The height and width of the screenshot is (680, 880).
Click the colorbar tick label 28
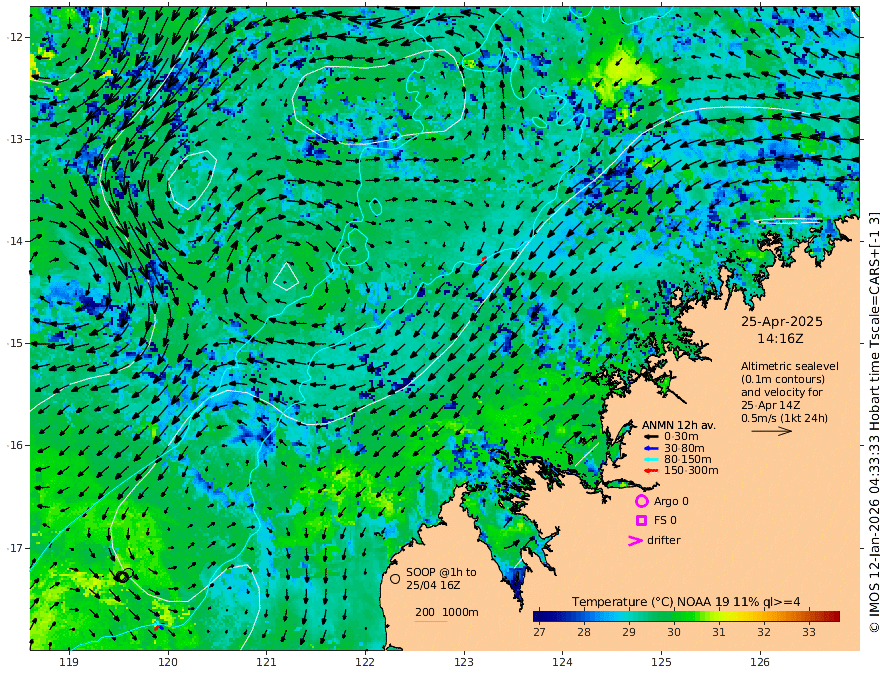(x=584, y=632)
